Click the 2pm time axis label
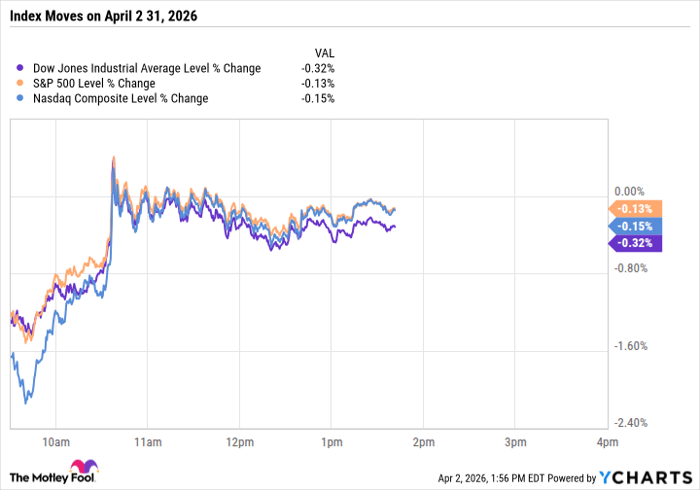 [x=422, y=439]
